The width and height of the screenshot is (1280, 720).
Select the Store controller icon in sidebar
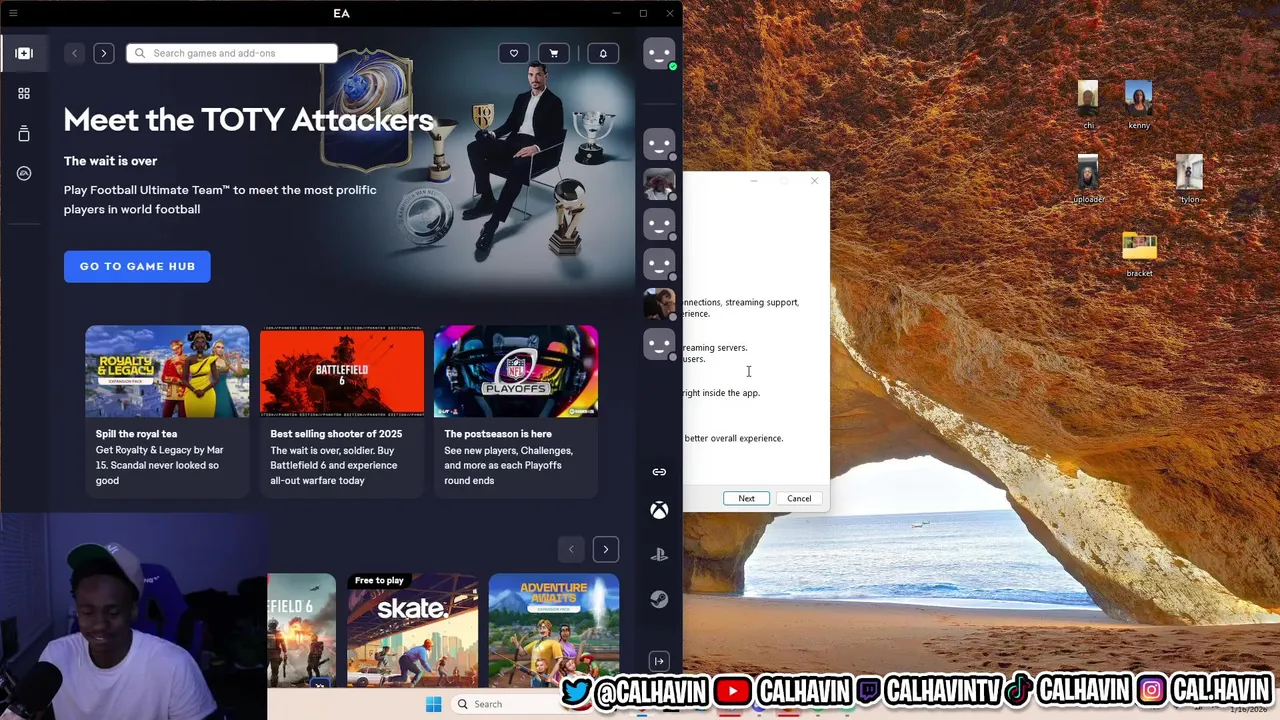click(24, 53)
